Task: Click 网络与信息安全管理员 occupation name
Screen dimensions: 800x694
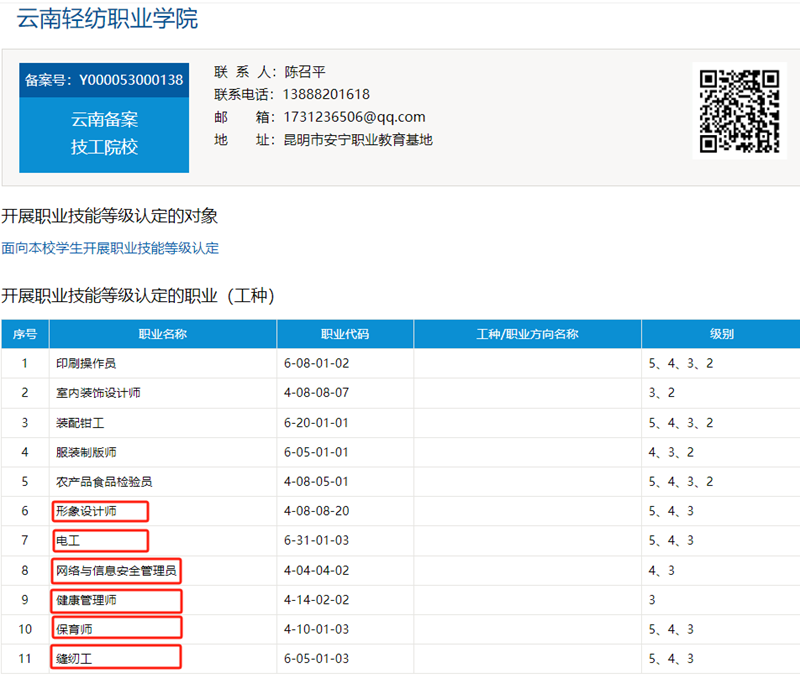Action: (116, 571)
